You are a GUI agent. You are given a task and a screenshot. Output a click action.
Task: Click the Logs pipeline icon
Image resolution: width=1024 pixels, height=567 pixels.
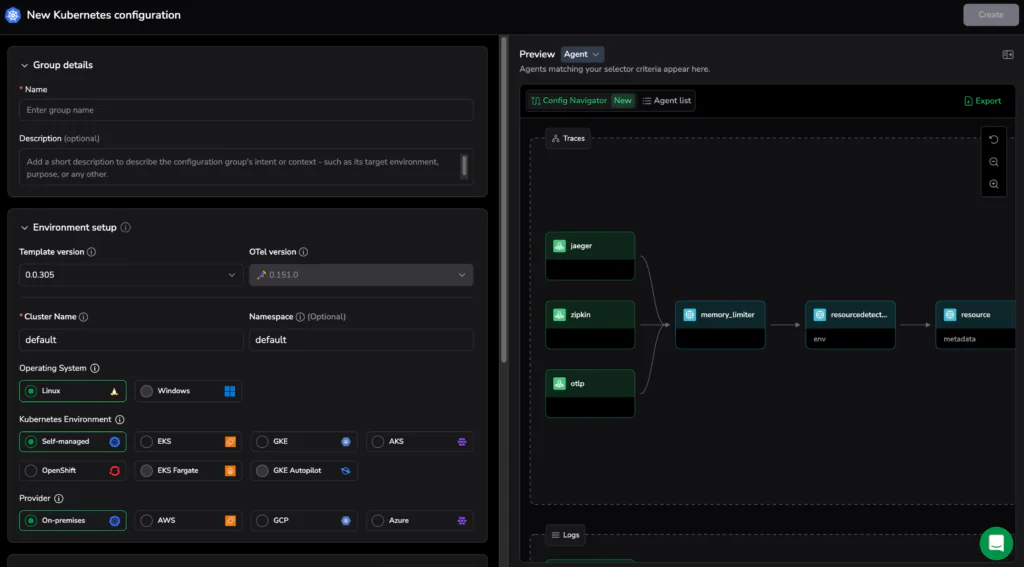[x=555, y=535]
